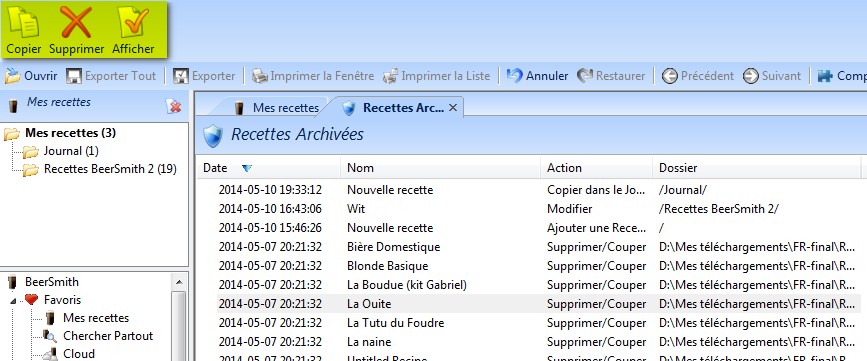
Task: Close the Mes recettes side panel
Action: pos(174,106)
